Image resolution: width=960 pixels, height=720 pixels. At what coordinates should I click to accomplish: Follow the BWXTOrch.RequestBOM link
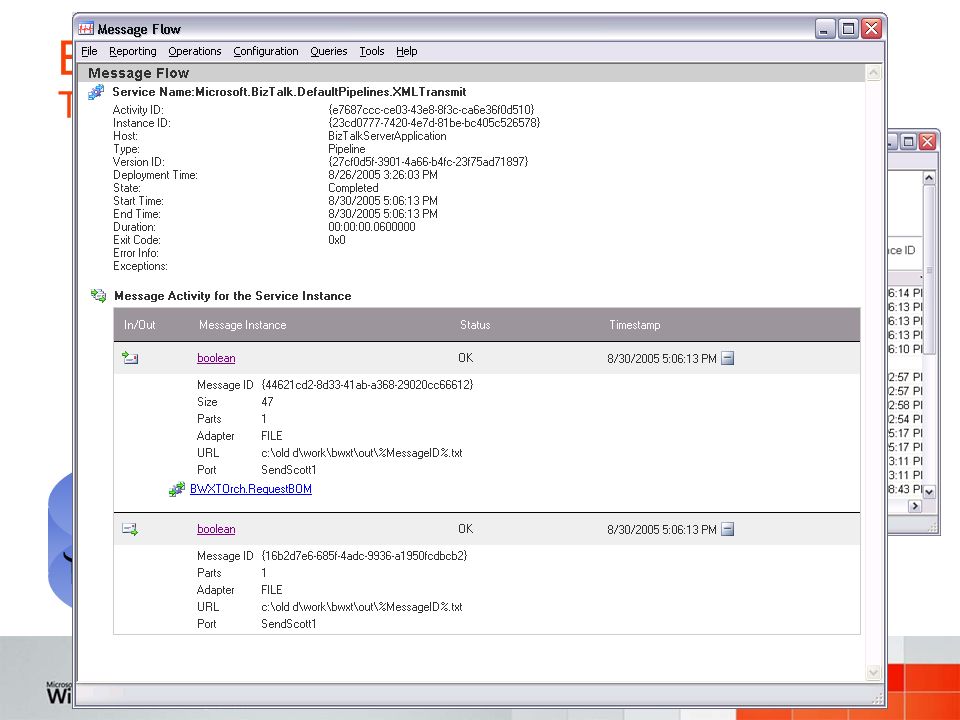tap(251, 489)
